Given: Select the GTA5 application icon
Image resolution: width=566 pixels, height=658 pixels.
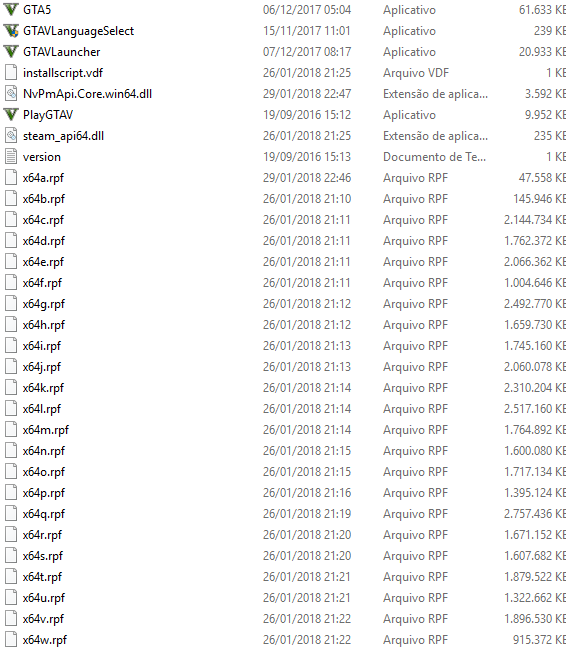Looking at the screenshot, I should (x=11, y=10).
